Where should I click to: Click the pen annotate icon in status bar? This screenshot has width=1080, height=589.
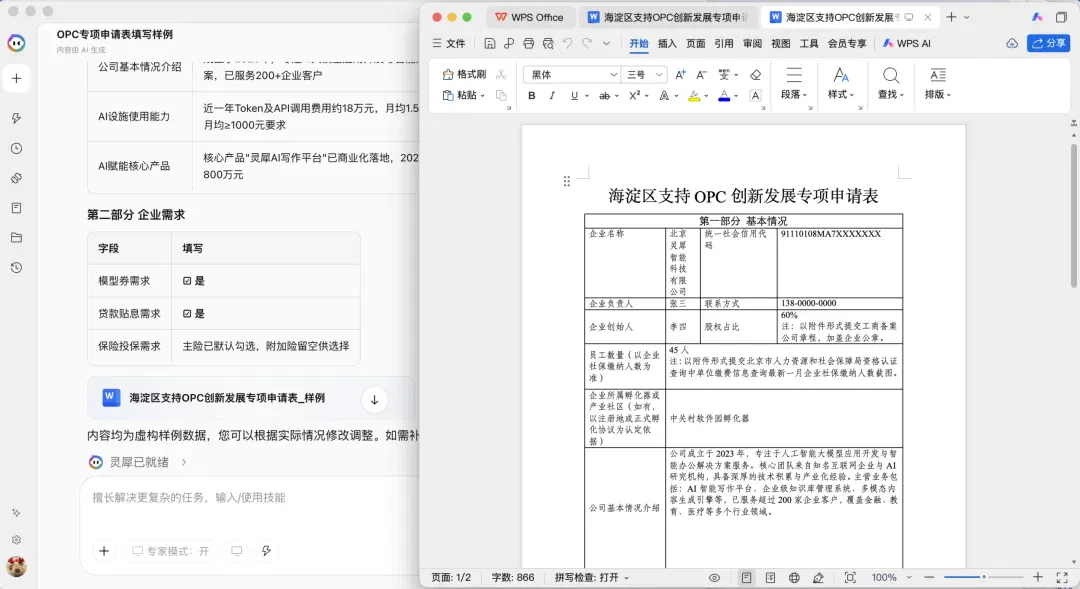pos(818,577)
